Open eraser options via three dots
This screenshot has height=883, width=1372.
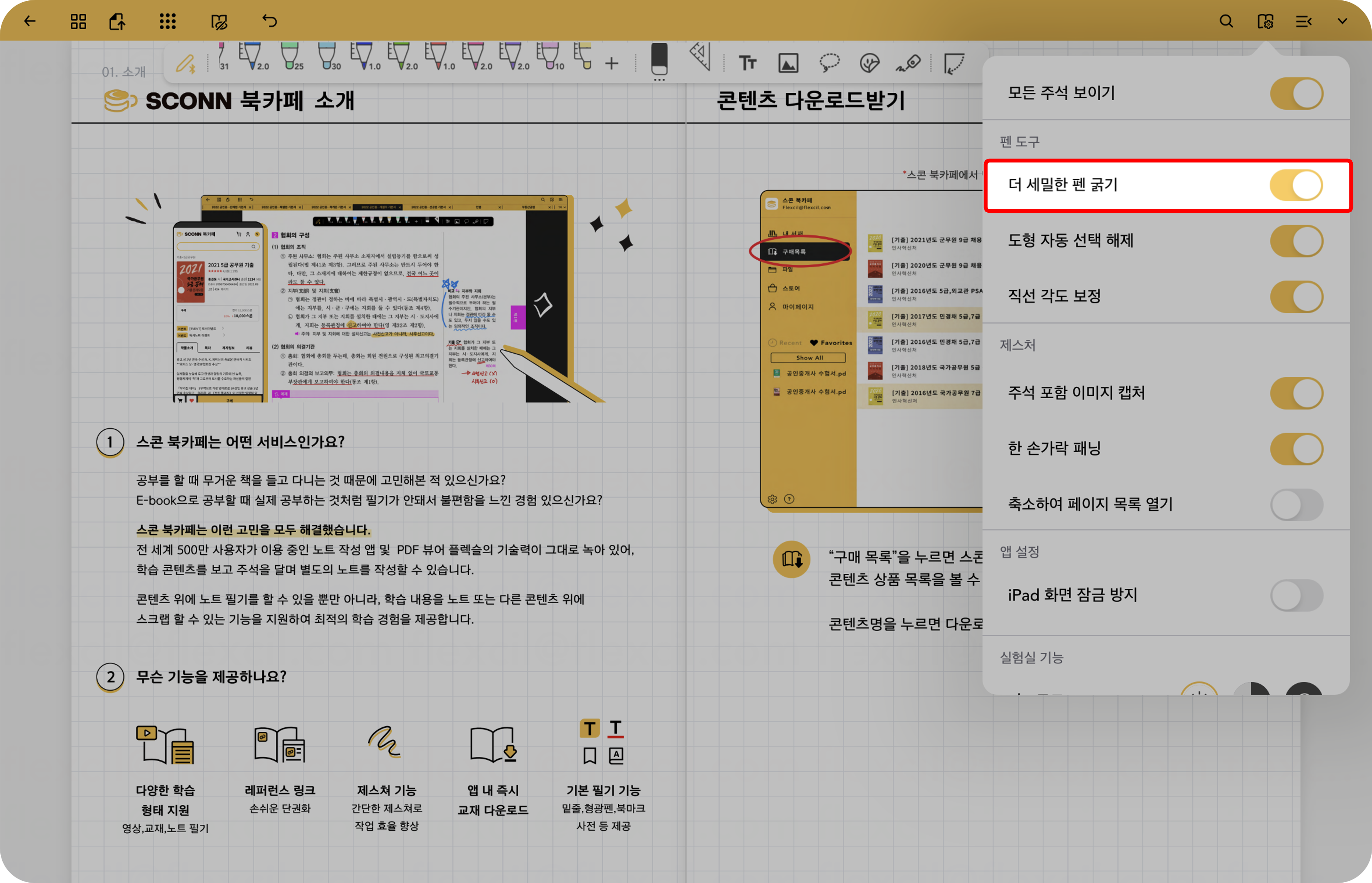659,80
